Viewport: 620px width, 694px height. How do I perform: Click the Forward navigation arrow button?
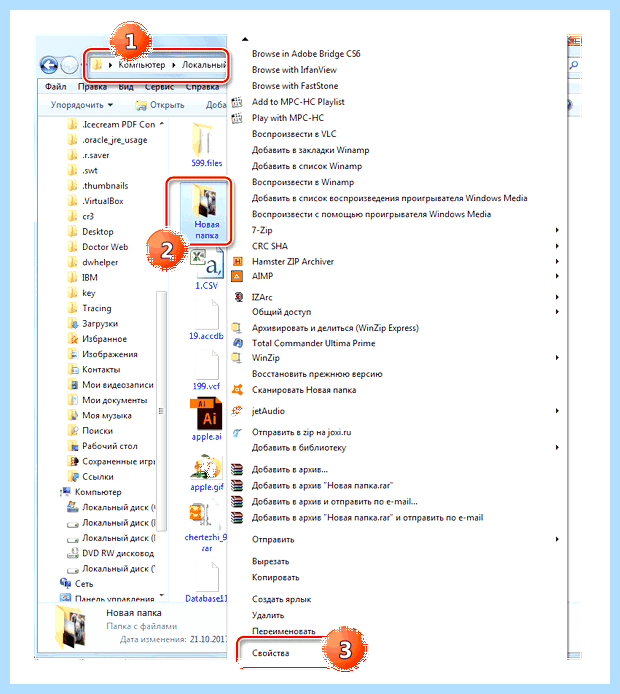click(x=69, y=66)
